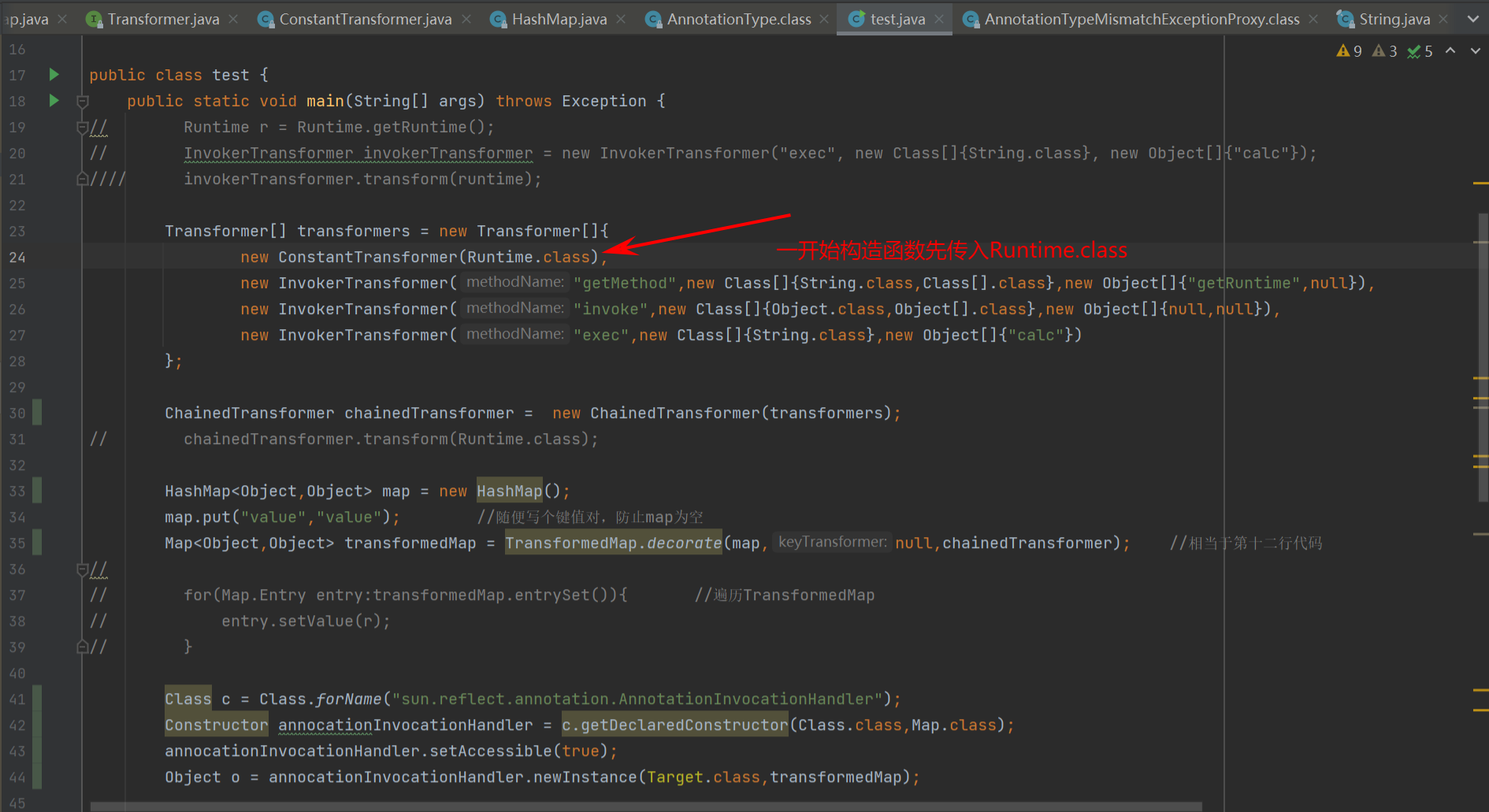Click methodName hint on getMethod line
The height and width of the screenshot is (812, 1489).
point(515,282)
